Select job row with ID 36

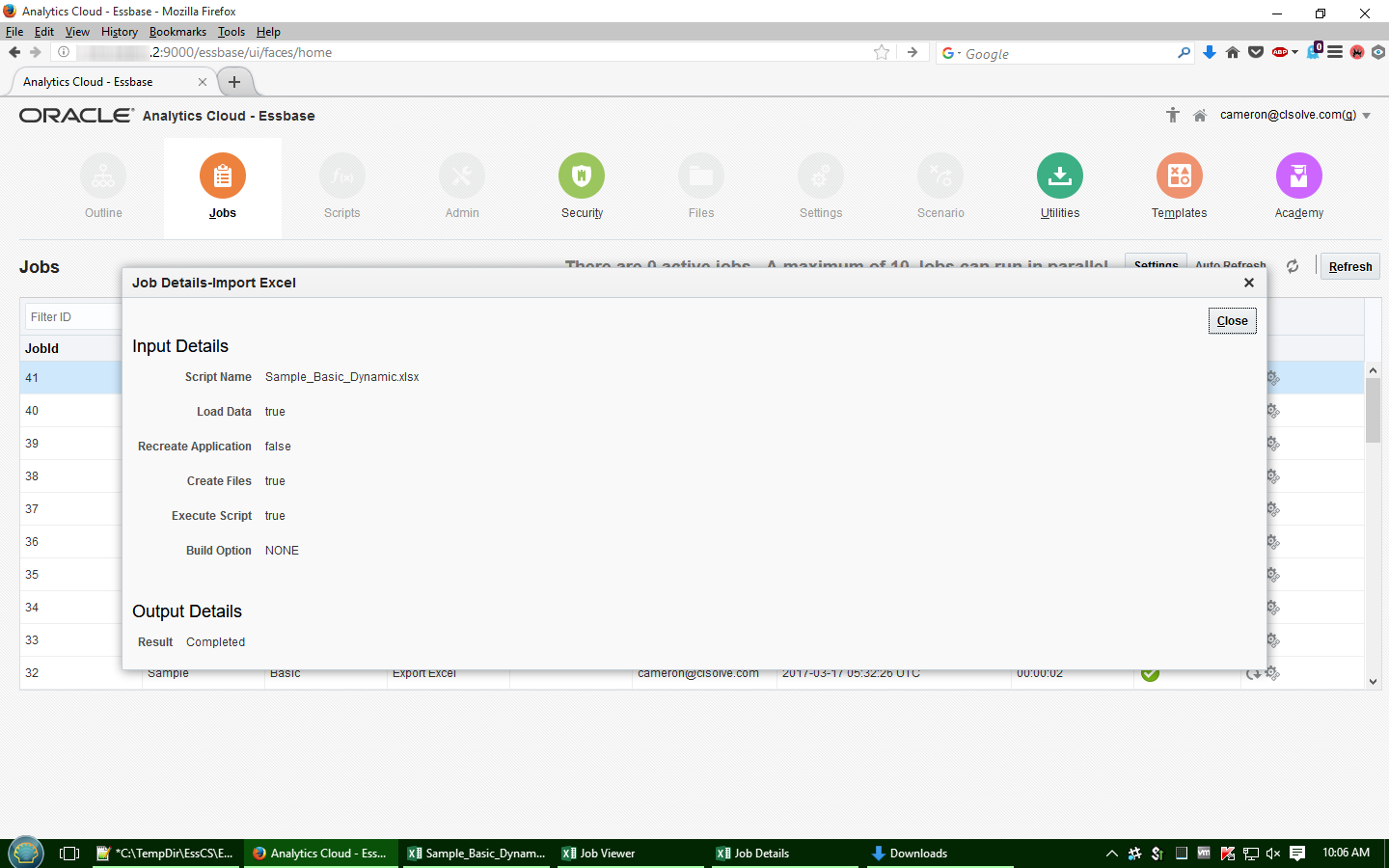point(71,542)
